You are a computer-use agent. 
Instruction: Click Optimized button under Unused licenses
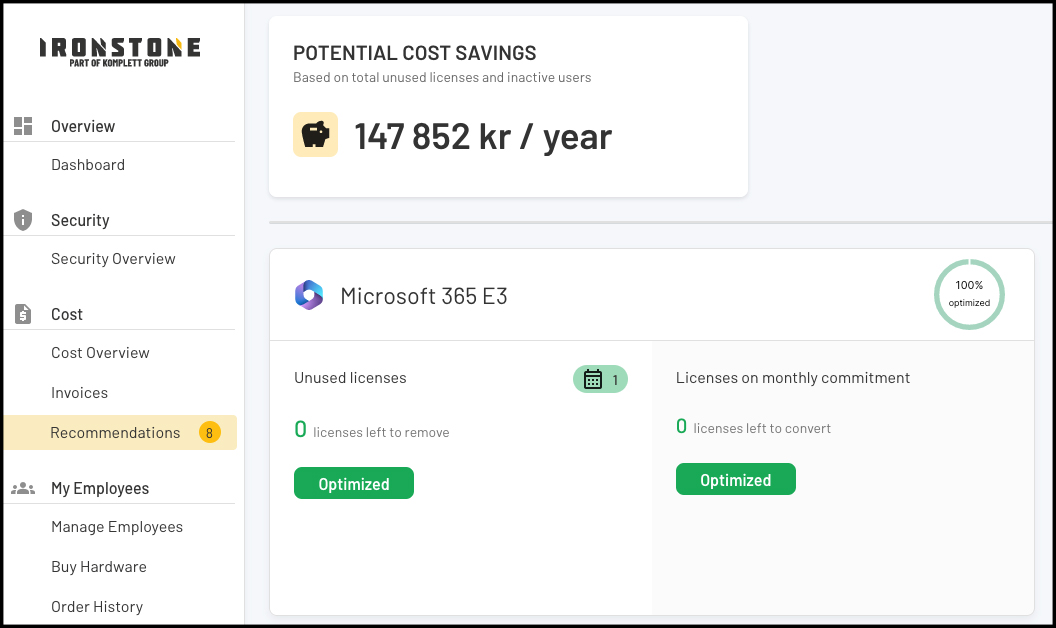354,483
